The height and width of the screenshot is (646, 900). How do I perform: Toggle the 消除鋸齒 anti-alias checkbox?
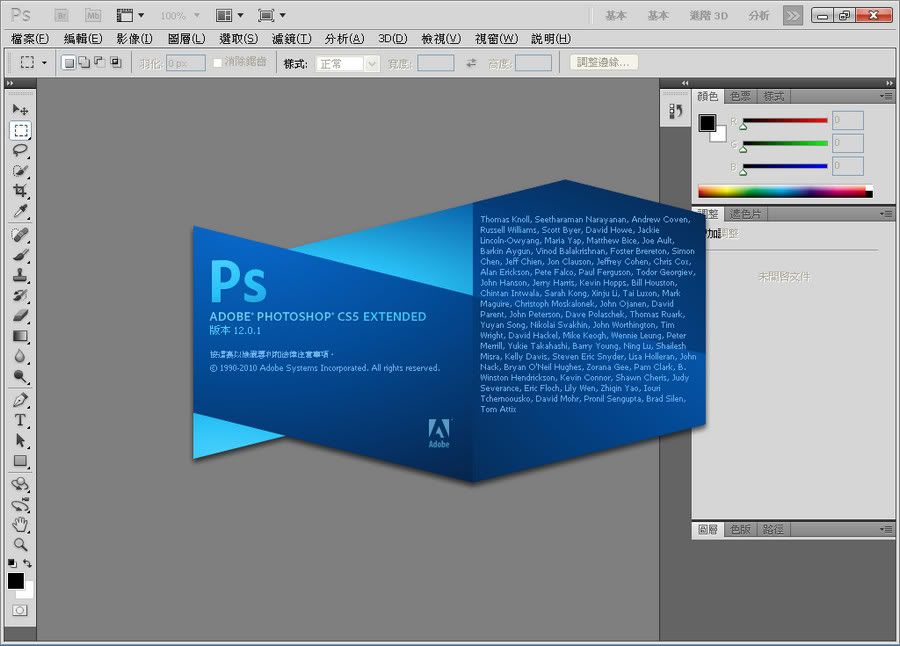[218, 63]
